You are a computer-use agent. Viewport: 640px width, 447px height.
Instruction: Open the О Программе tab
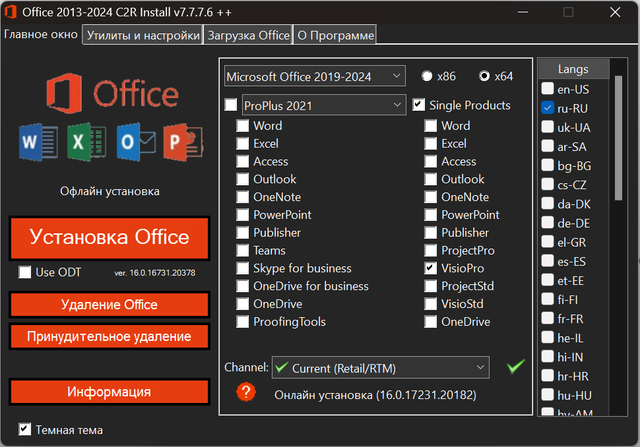(x=335, y=35)
